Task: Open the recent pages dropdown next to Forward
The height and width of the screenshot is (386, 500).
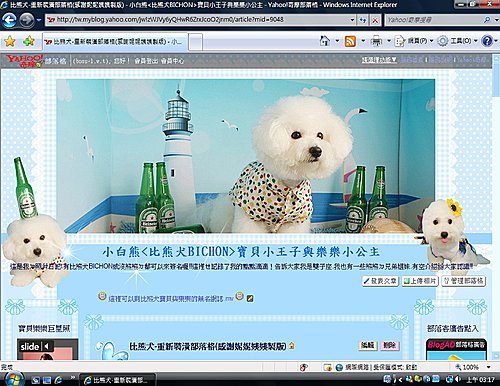Action: (x=39, y=20)
